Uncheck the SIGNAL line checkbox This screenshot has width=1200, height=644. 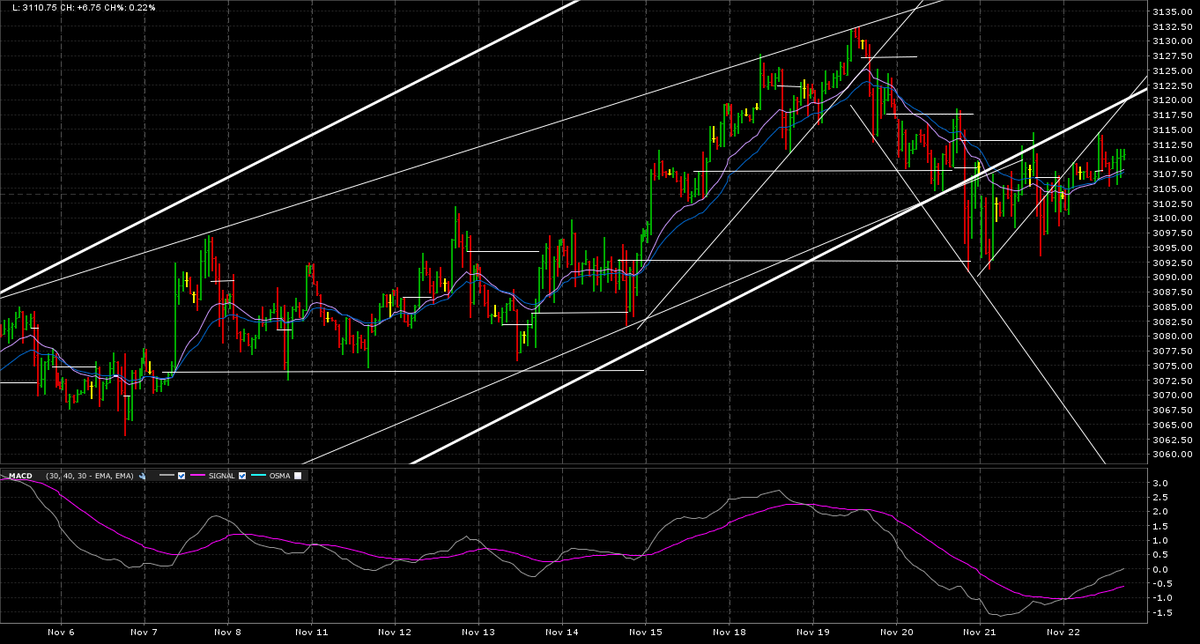[242, 476]
